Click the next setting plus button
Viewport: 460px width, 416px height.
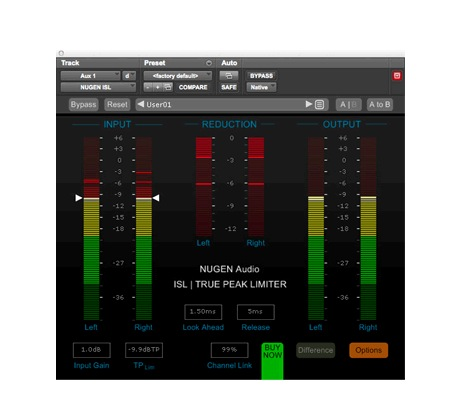157,87
